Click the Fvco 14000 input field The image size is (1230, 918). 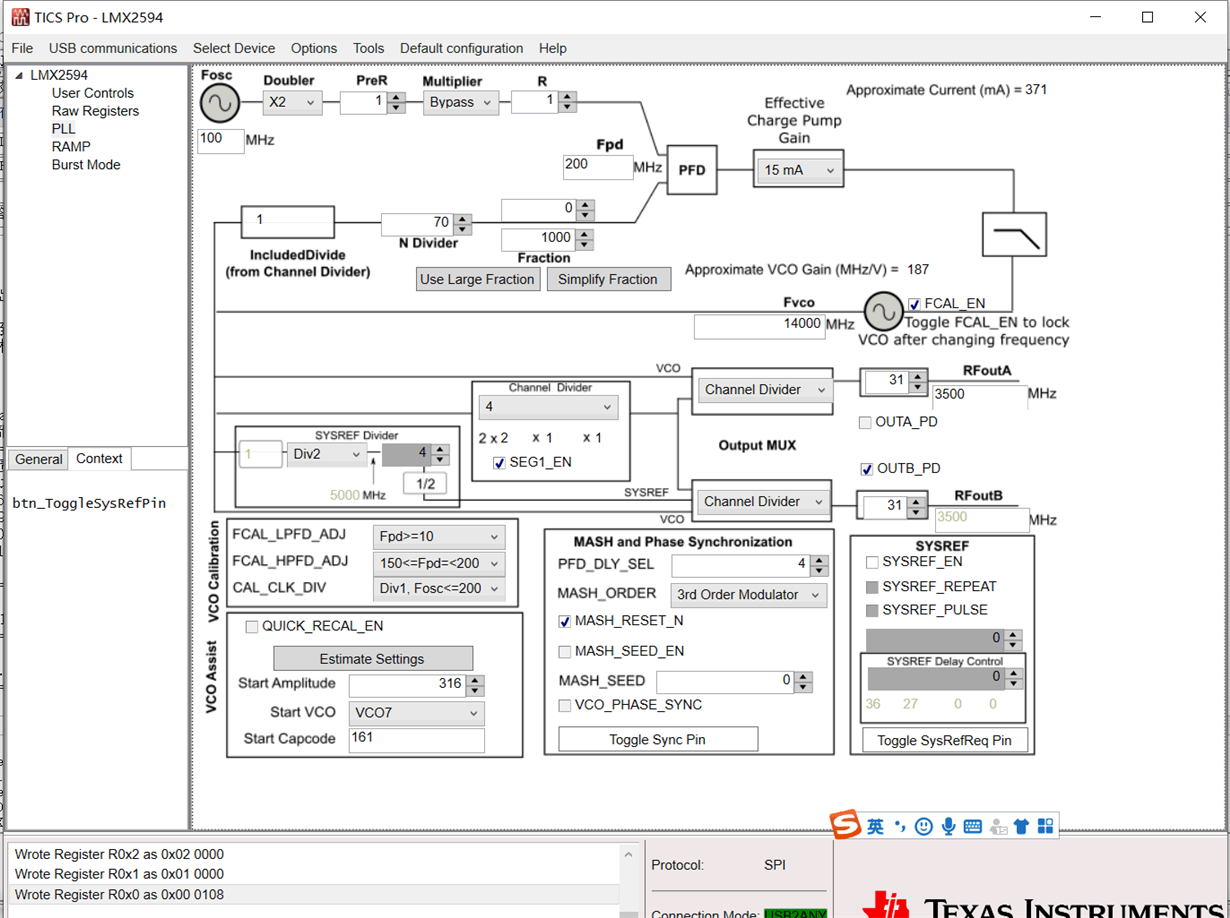pyautogui.click(x=760, y=325)
